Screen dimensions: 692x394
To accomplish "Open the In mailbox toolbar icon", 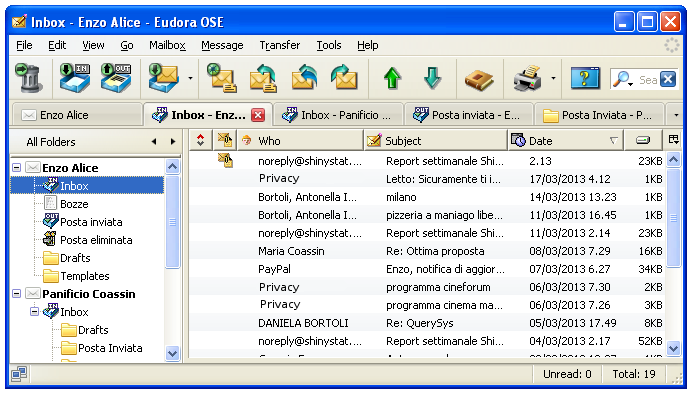I will click(x=75, y=78).
